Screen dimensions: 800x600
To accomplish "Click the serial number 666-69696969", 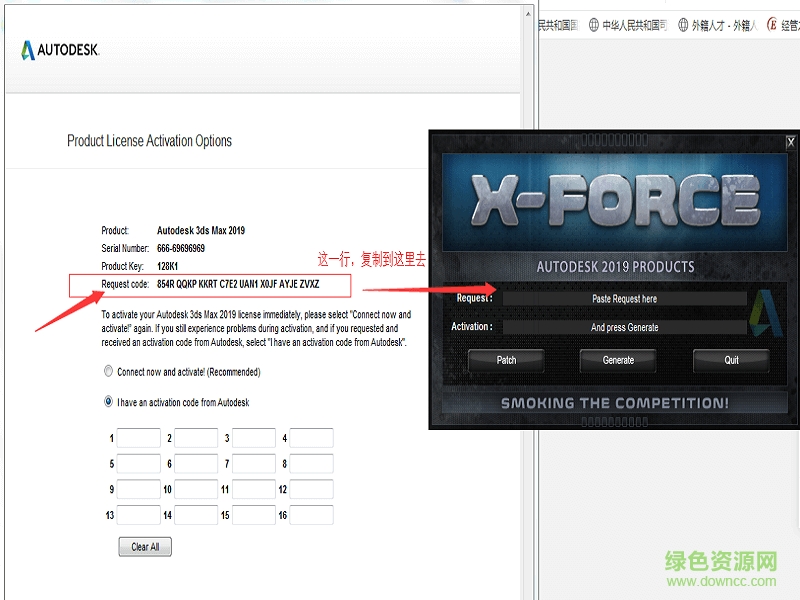I will click(x=181, y=248).
